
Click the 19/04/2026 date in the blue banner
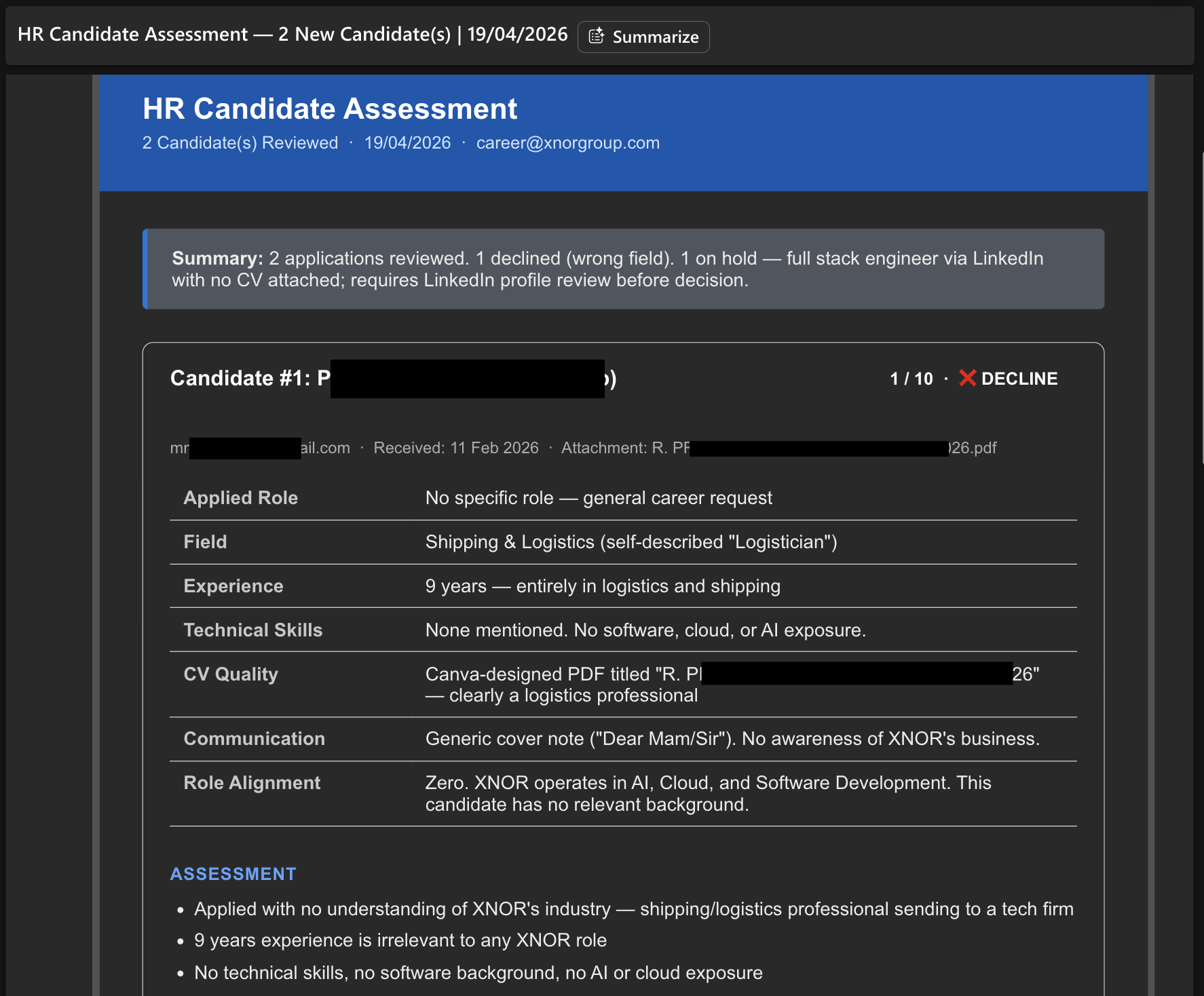407,143
